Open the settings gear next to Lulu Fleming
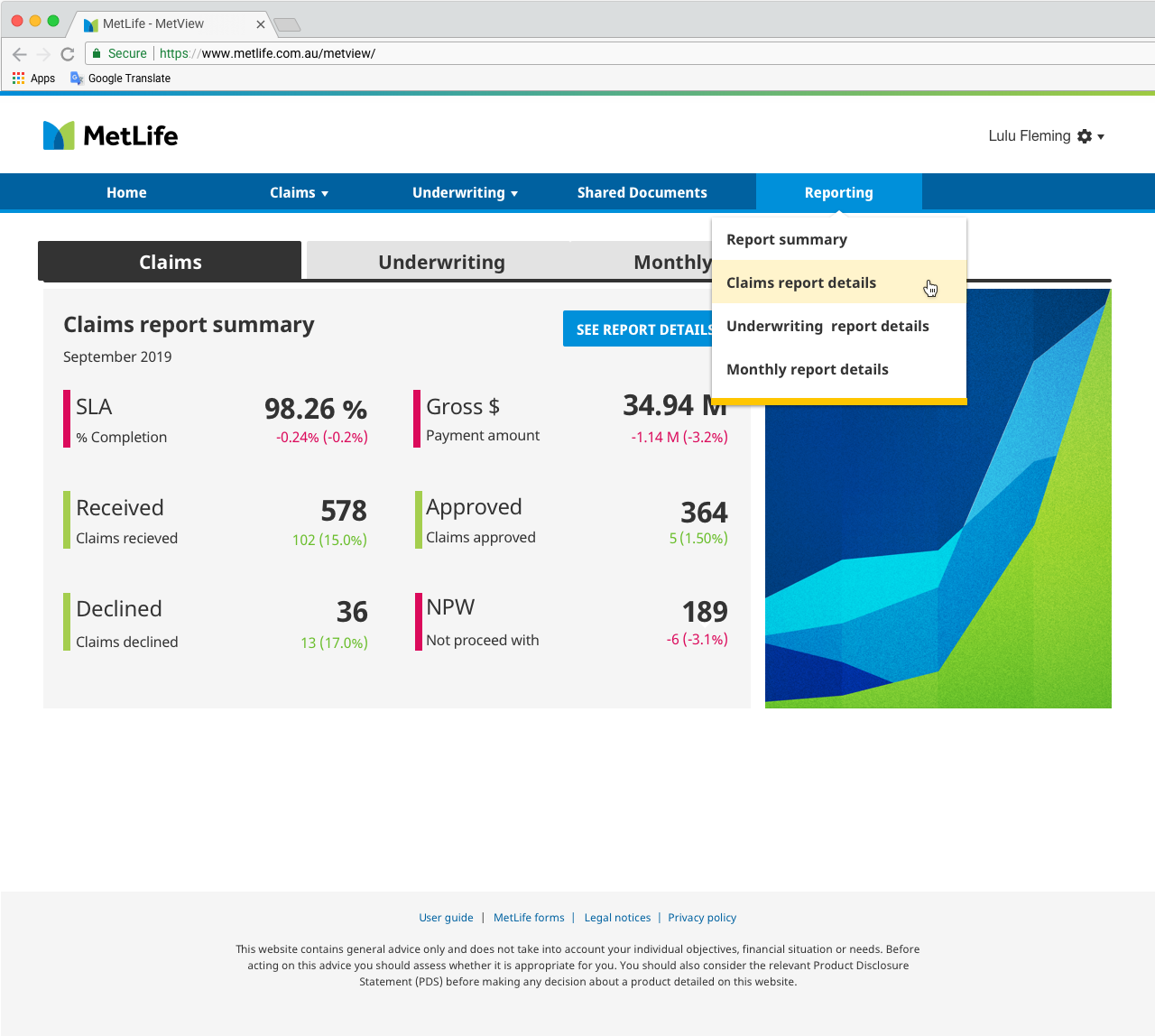The width and height of the screenshot is (1155, 1036). tap(1085, 136)
